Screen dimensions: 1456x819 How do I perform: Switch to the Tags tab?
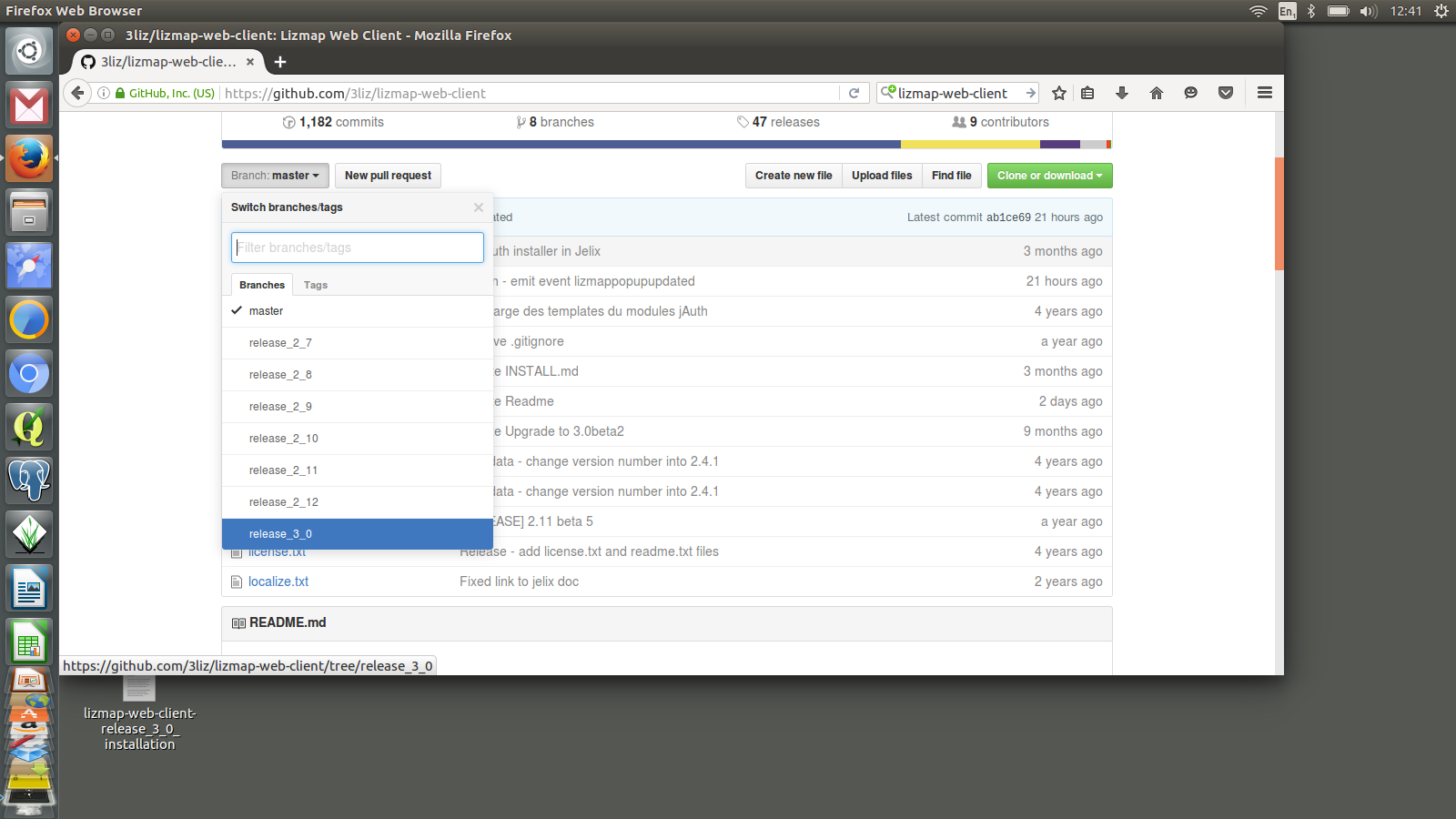pos(315,284)
